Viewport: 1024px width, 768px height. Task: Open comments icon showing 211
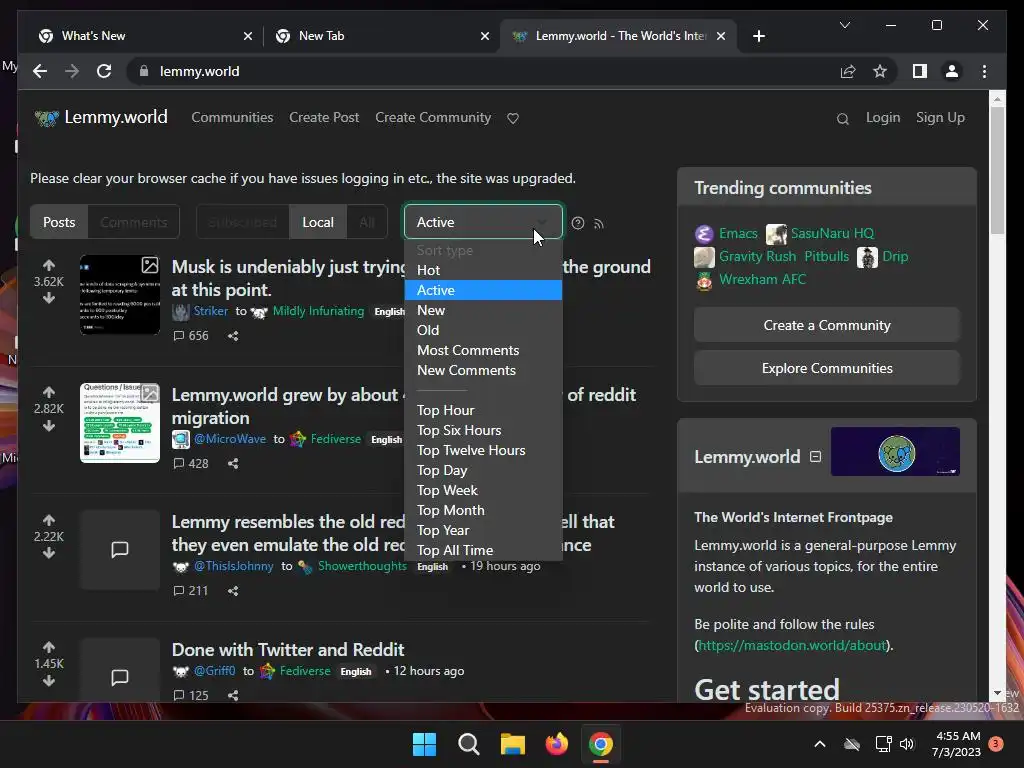(191, 590)
